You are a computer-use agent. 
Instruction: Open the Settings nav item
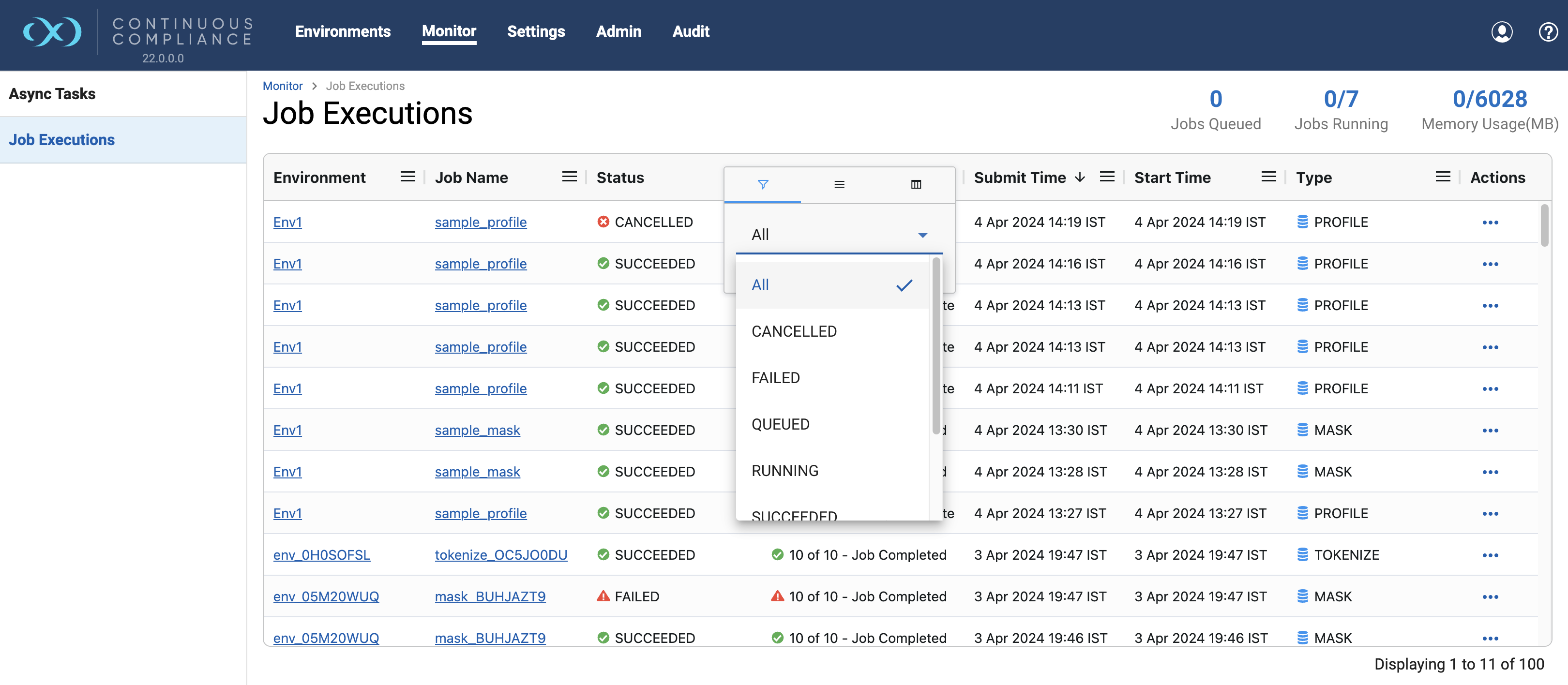(536, 31)
